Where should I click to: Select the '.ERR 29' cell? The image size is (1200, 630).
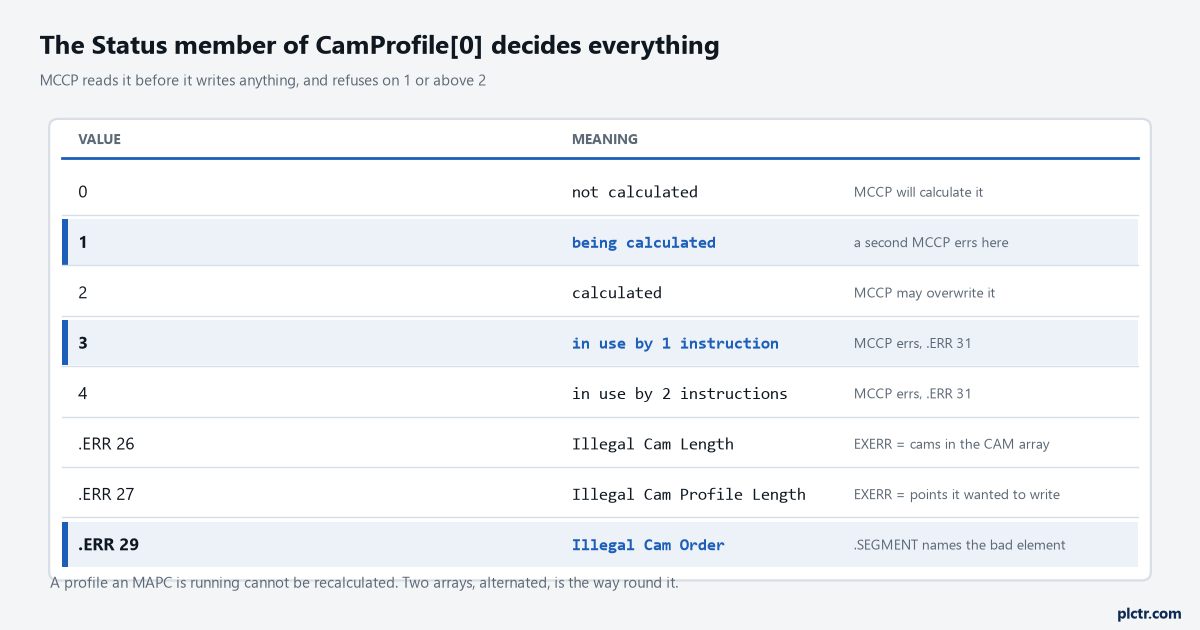tap(108, 545)
